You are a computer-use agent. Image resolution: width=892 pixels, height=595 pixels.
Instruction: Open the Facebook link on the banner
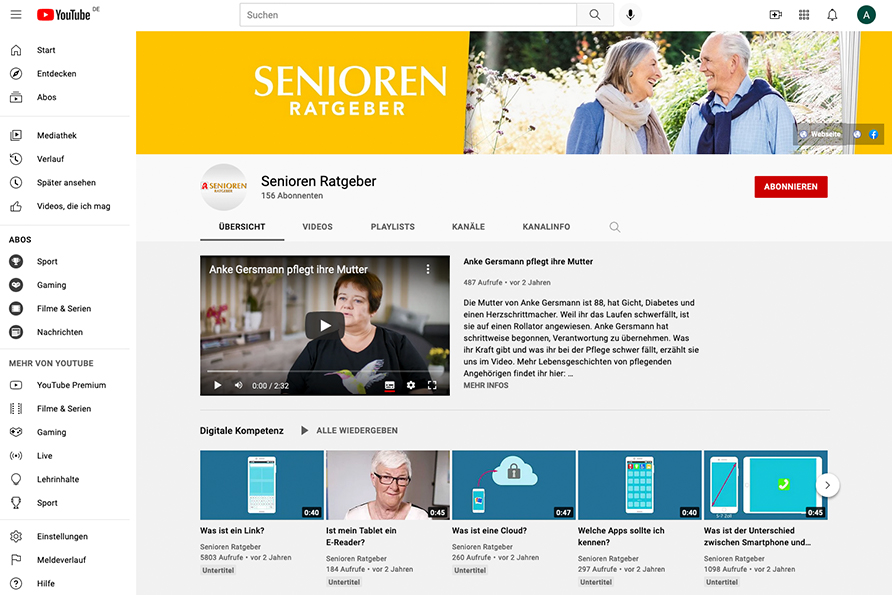click(874, 135)
